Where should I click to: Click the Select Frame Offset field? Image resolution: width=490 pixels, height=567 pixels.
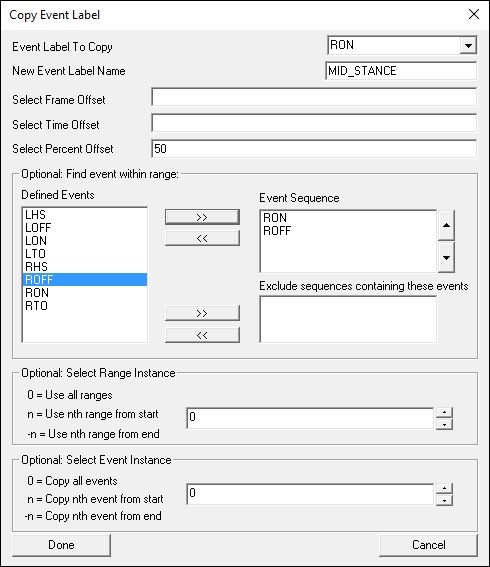coord(314,97)
